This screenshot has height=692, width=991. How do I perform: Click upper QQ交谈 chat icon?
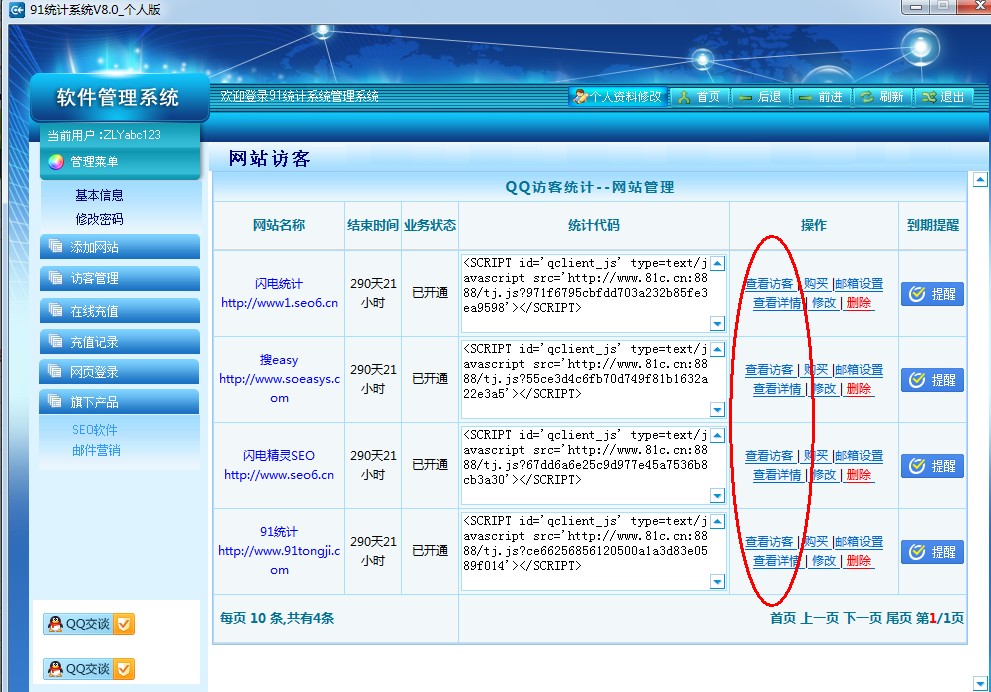tap(89, 624)
